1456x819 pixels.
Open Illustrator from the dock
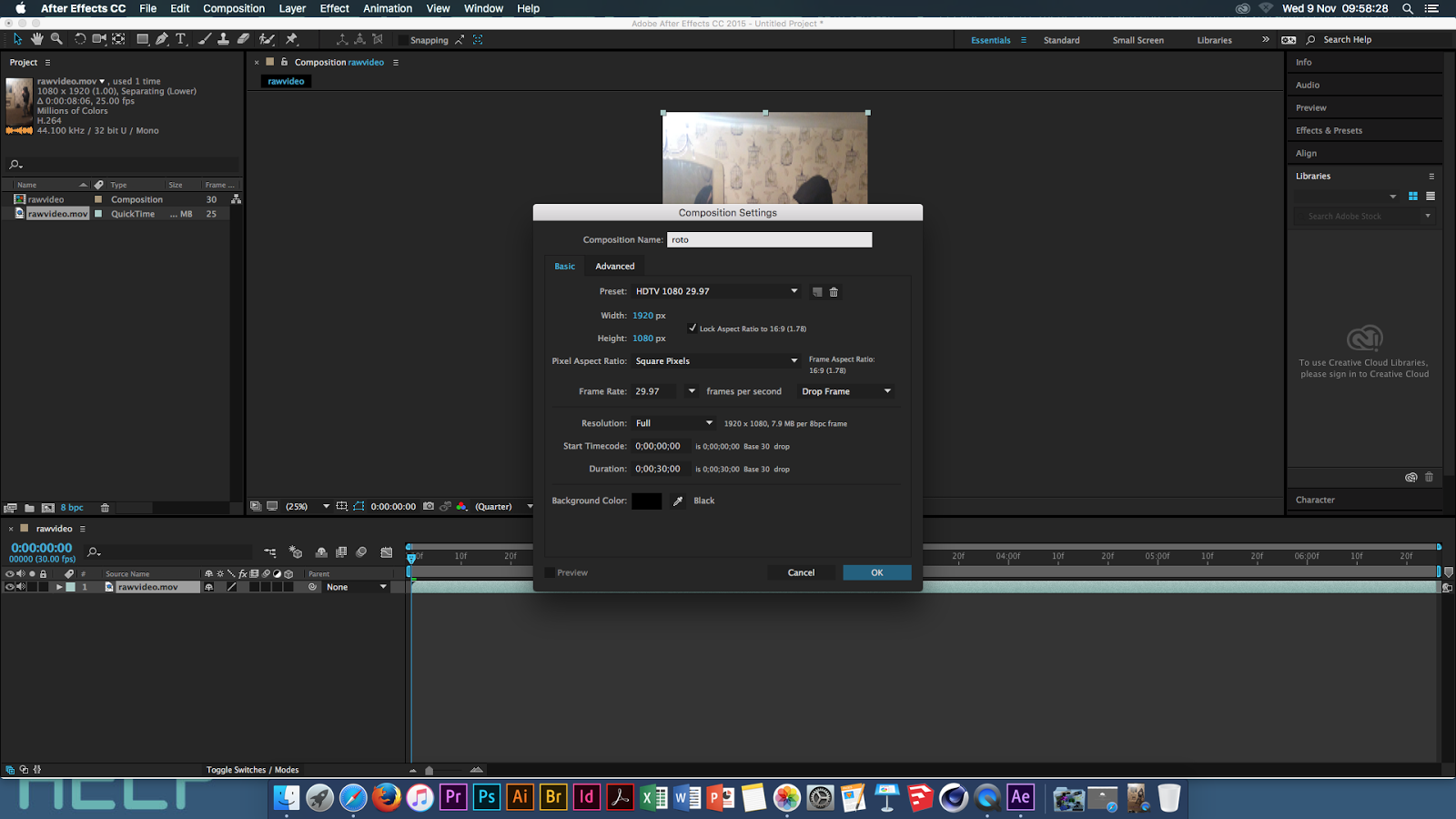pyautogui.click(x=520, y=797)
